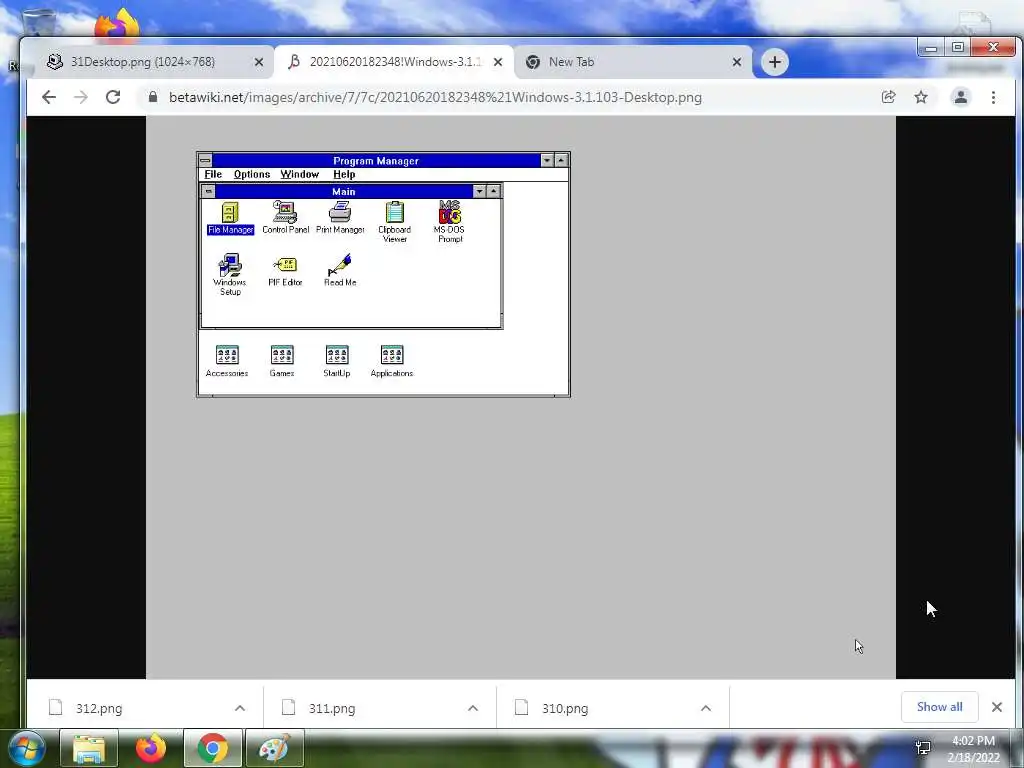Expand options chevron for 311.png download
Viewport: 1024px width, 768px height.
point(473,708)
